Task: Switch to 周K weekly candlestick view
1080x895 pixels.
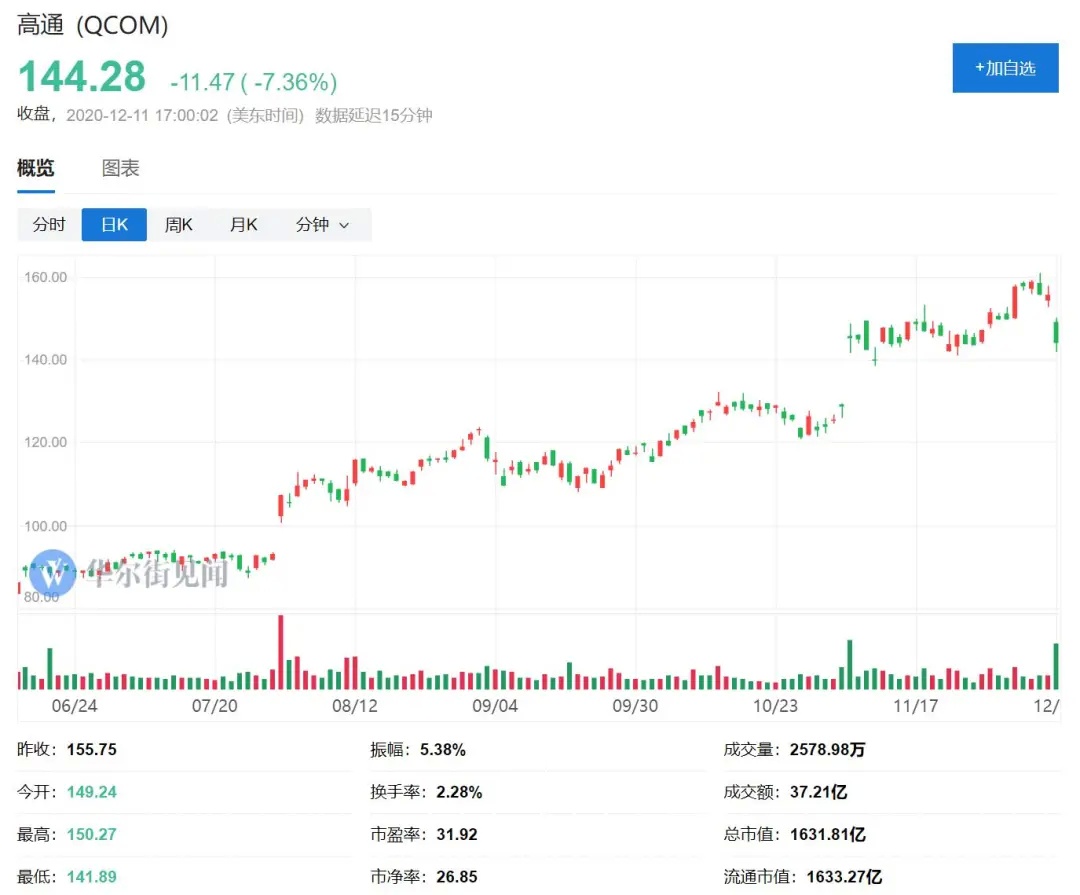Action: [178, 225]
